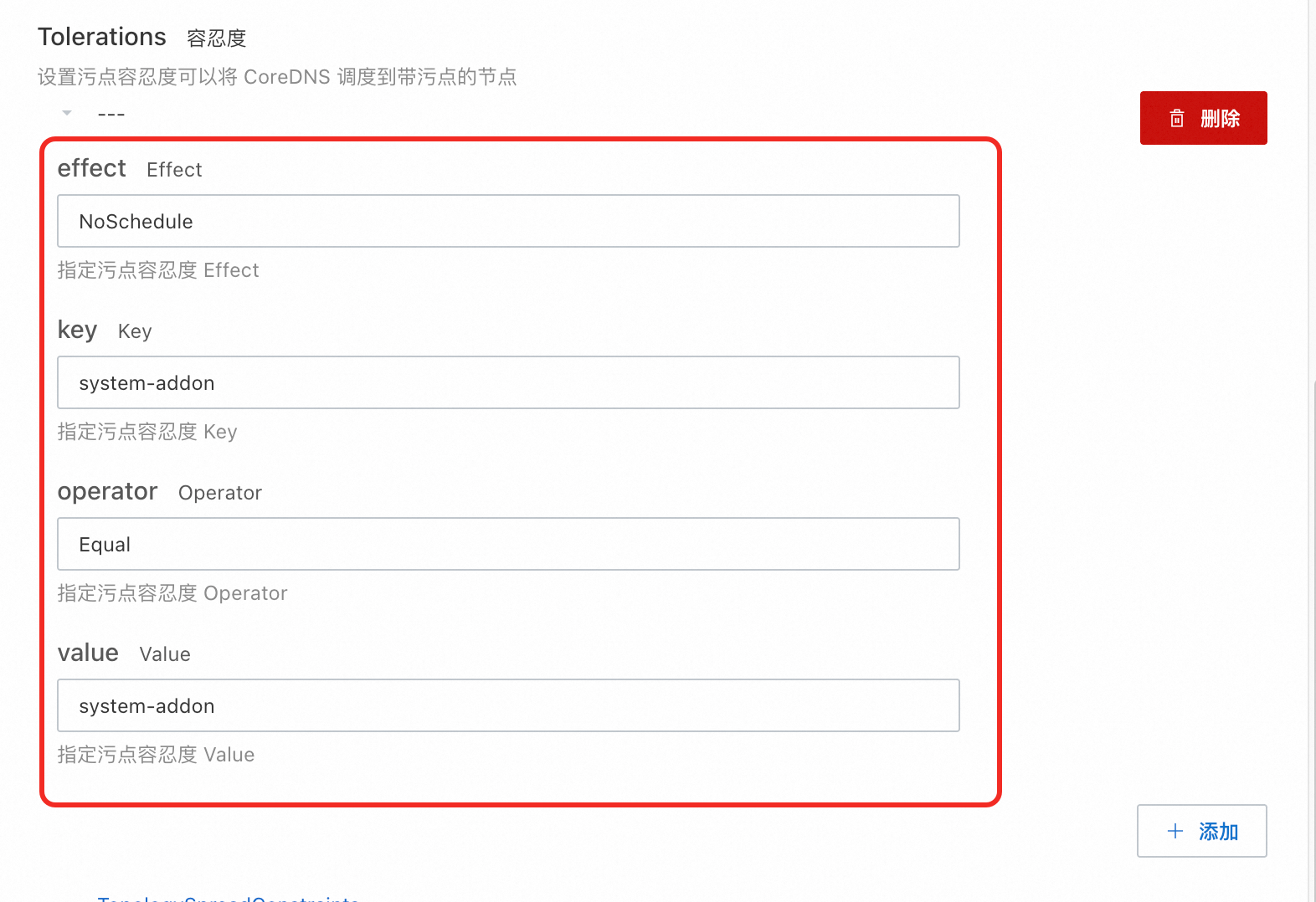This screenshot has width=1316, height=902.
Task: Open the TopologySpreadConstraints link at bottom
Action: pos(229,898)
